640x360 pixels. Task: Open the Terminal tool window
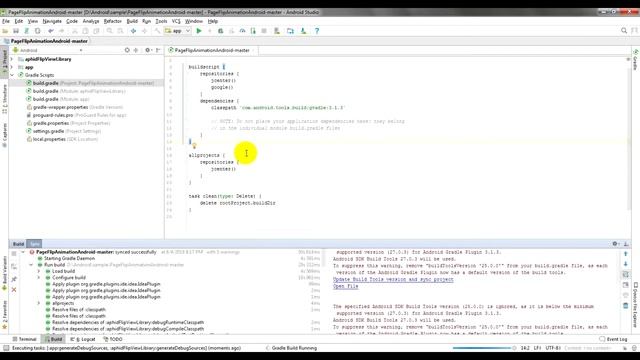(24, 339)
